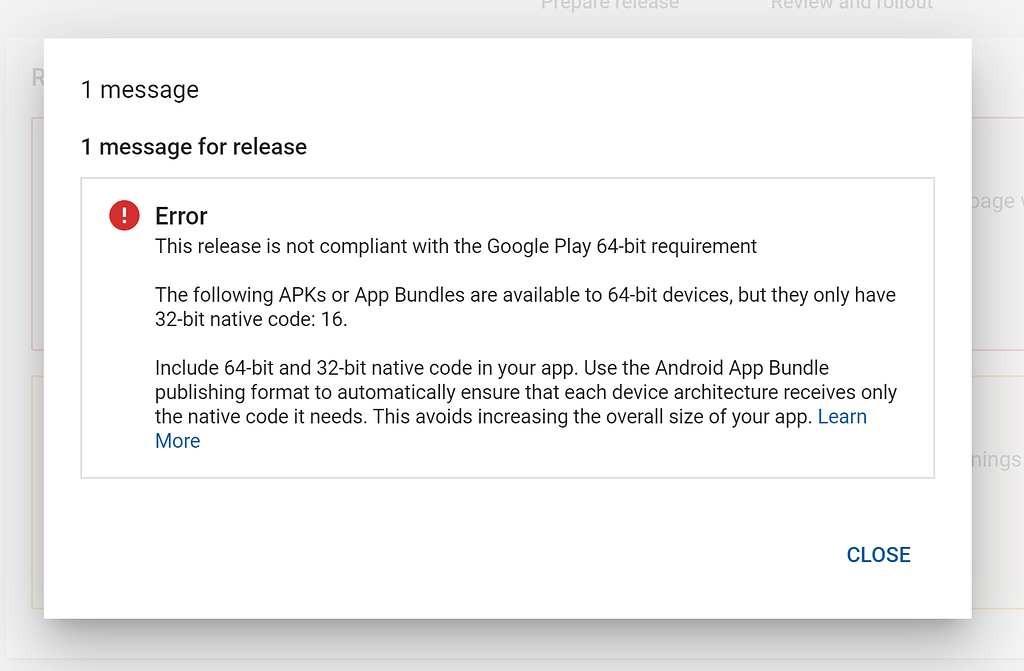
Task: Click the dimmed yellow-outlined panel left of dialog
Action: [37, 490]
